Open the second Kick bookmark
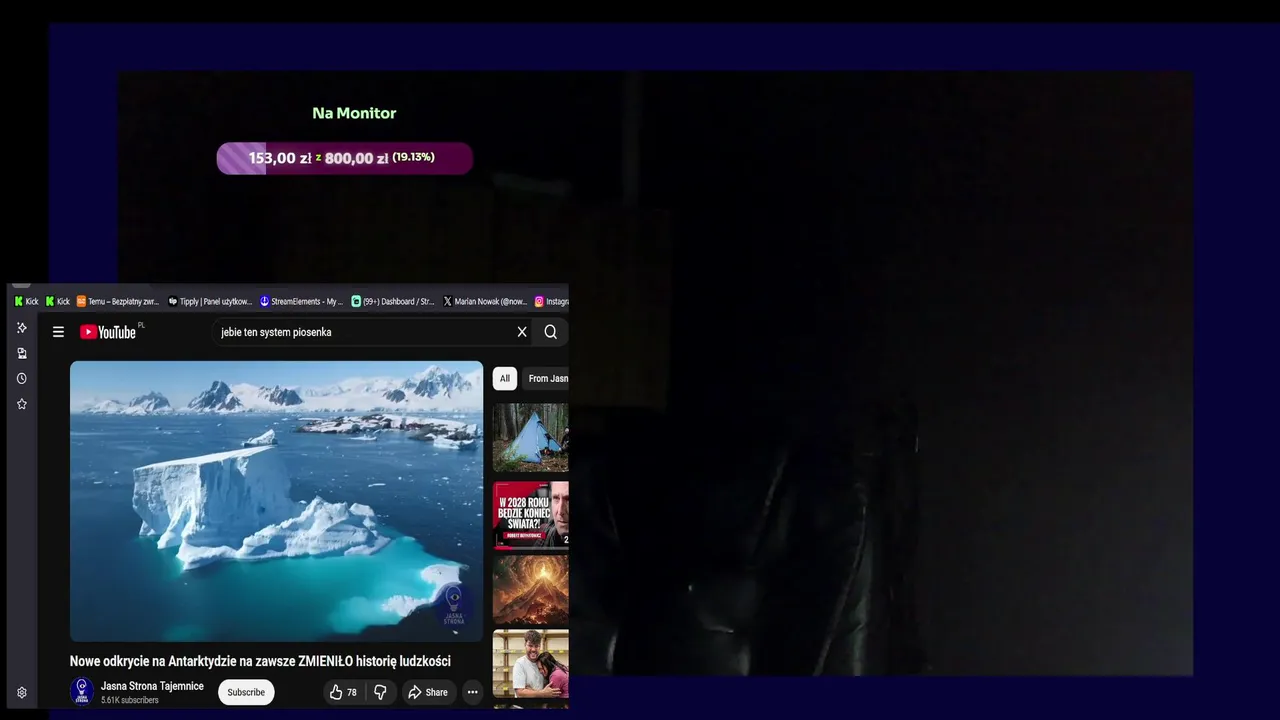1280x720 pixels. 58,301
